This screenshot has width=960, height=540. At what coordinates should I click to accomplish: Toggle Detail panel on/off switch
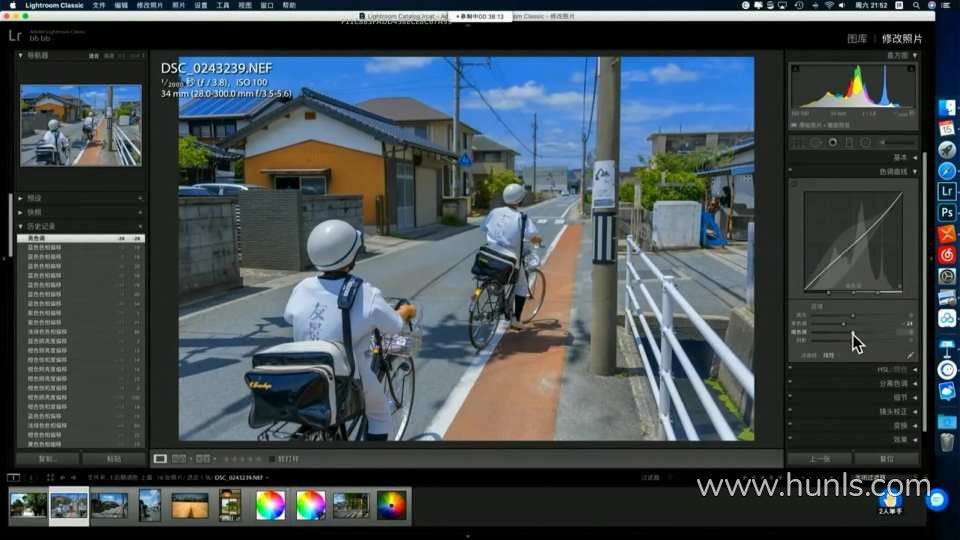click(x=790, y=398)
